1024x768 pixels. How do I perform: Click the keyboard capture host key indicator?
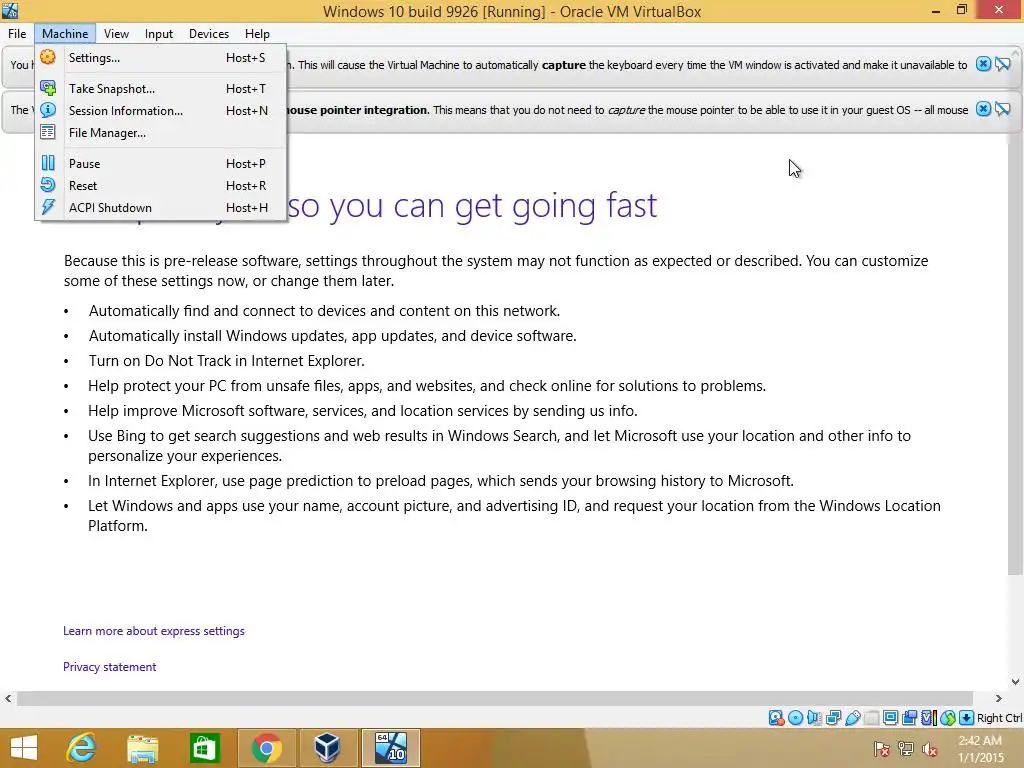(967, 718)
